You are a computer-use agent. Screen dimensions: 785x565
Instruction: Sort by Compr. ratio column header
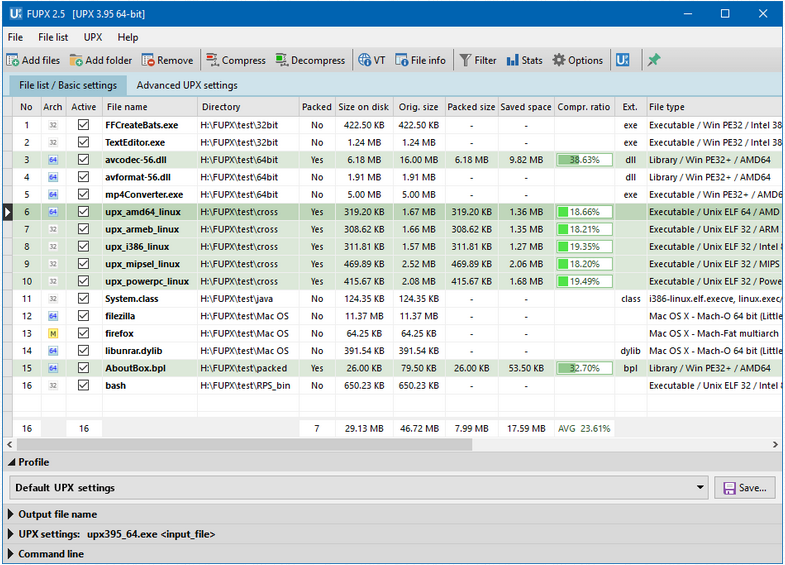pos(584,107)
